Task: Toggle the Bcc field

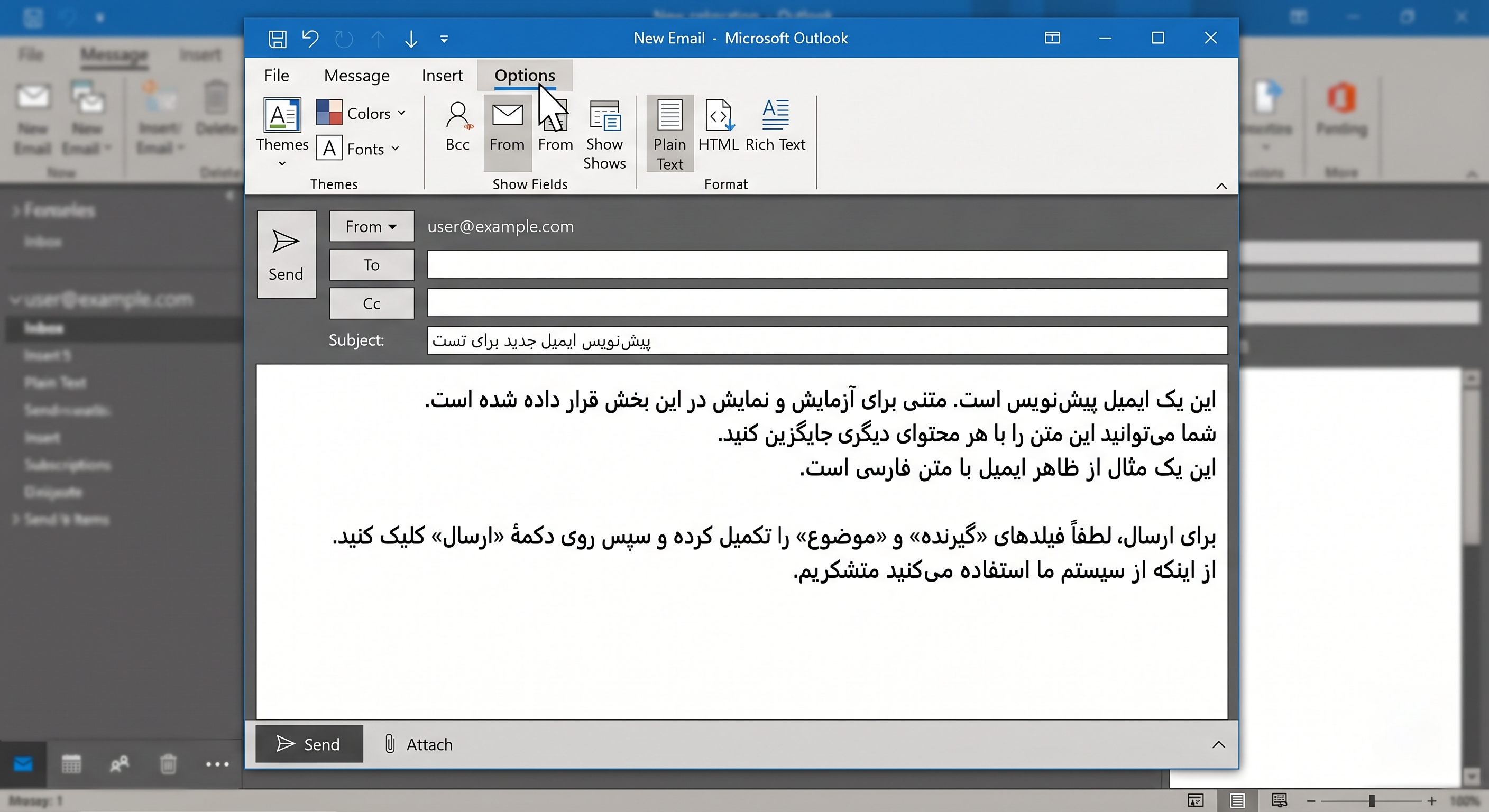Action: coord(457,126)
